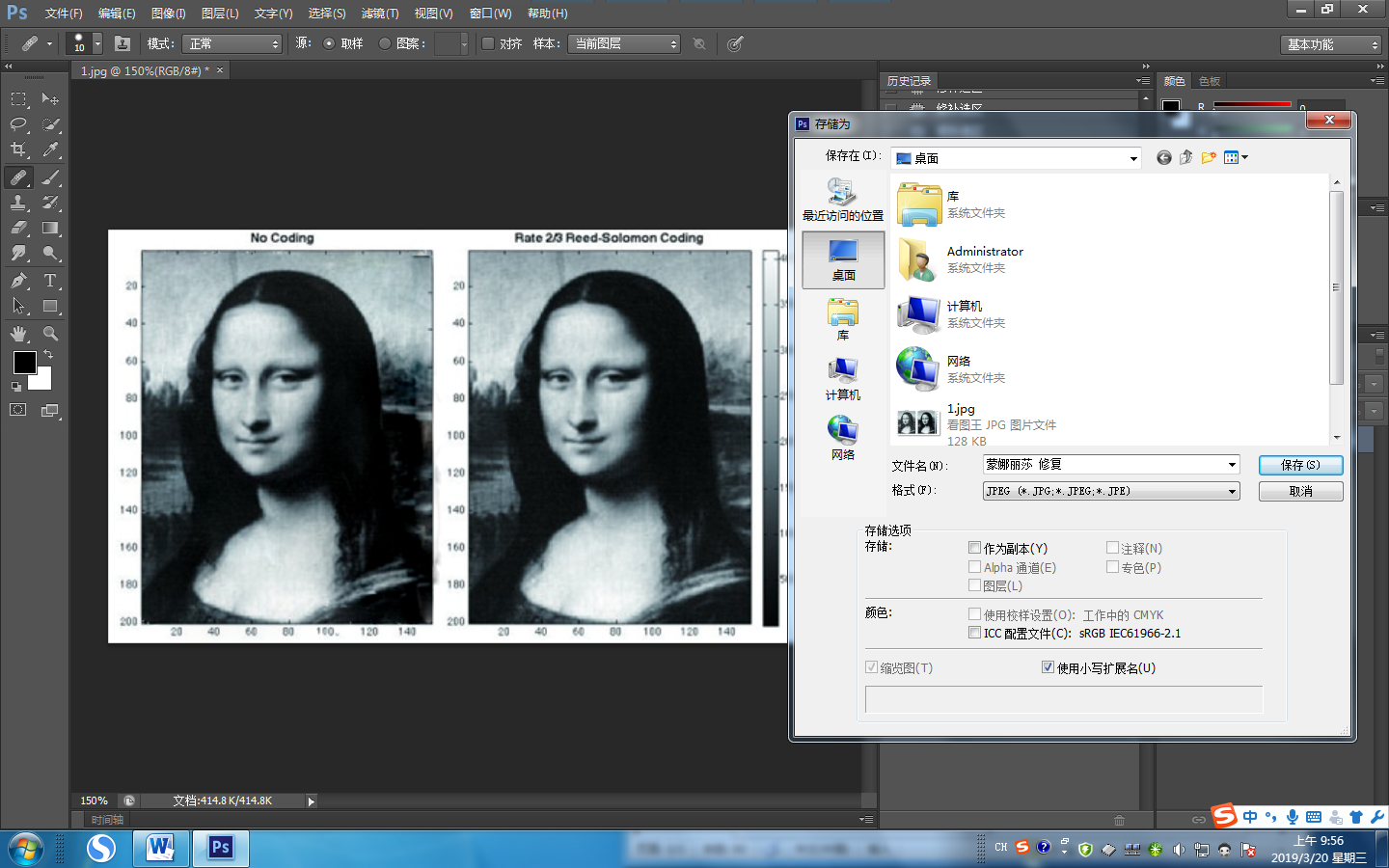Select 取样 source radio button
Image resolution: width=1389 pixels, height=868 pixels.
pos(329,43)
